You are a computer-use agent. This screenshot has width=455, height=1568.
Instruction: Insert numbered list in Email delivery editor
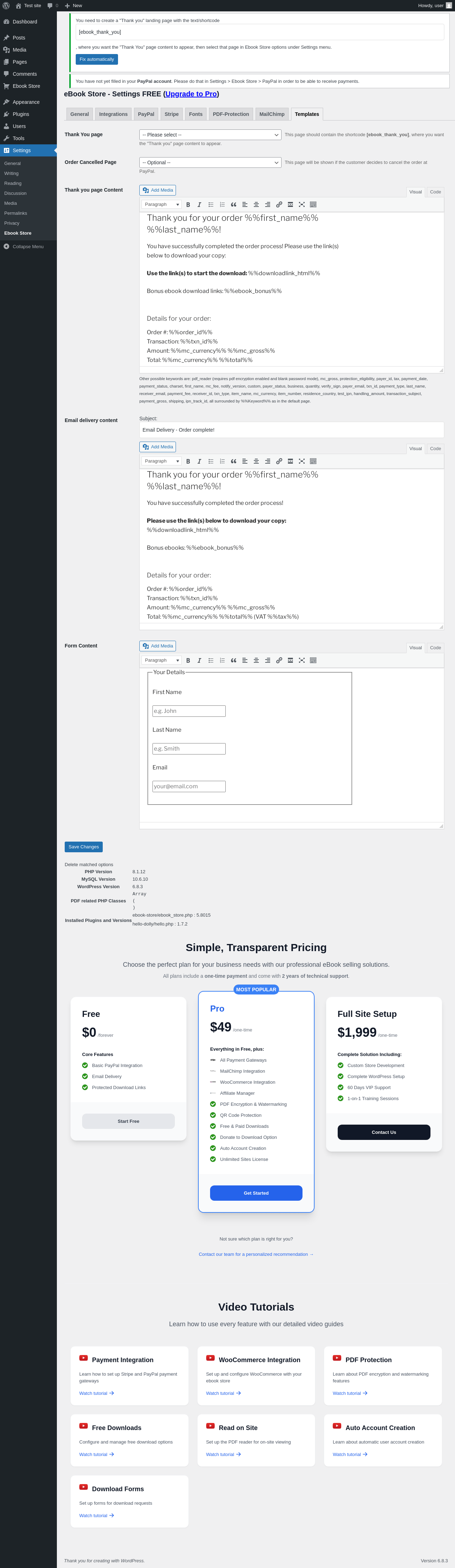coord(222,462)
